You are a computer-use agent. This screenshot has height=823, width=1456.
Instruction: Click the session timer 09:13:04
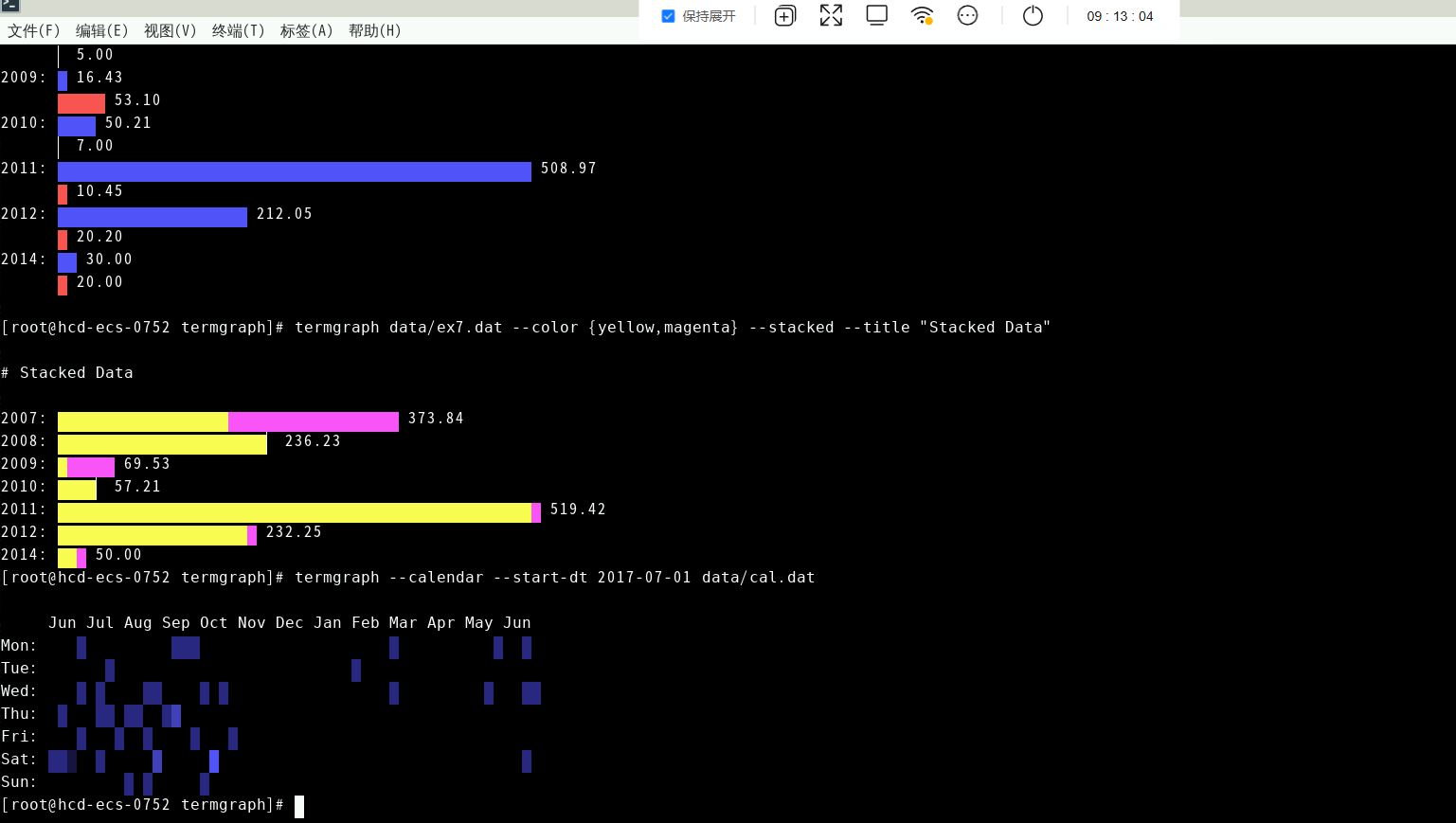1120,16
